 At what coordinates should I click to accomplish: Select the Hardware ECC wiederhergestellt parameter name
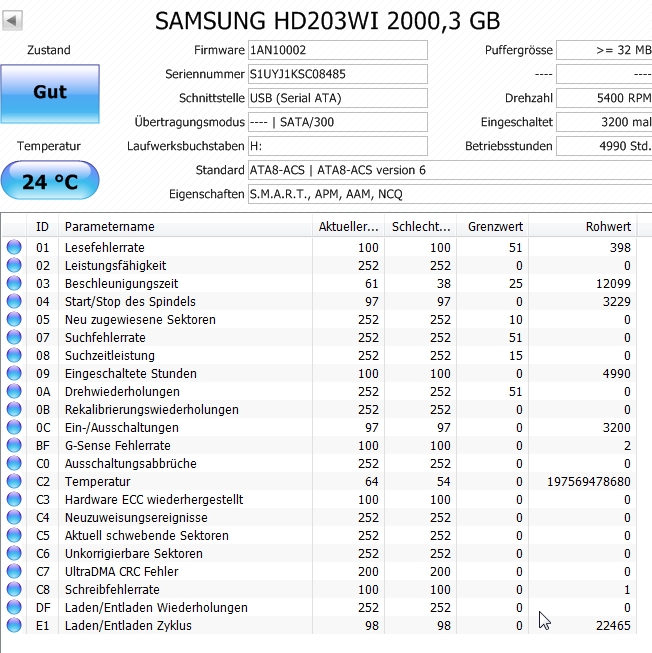coord(154,499)
